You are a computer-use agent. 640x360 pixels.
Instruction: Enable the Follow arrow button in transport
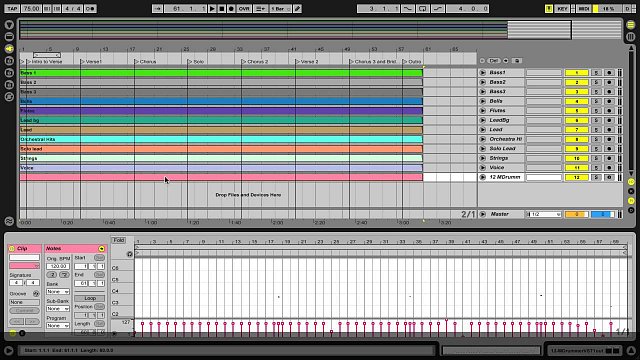[158, 9]
